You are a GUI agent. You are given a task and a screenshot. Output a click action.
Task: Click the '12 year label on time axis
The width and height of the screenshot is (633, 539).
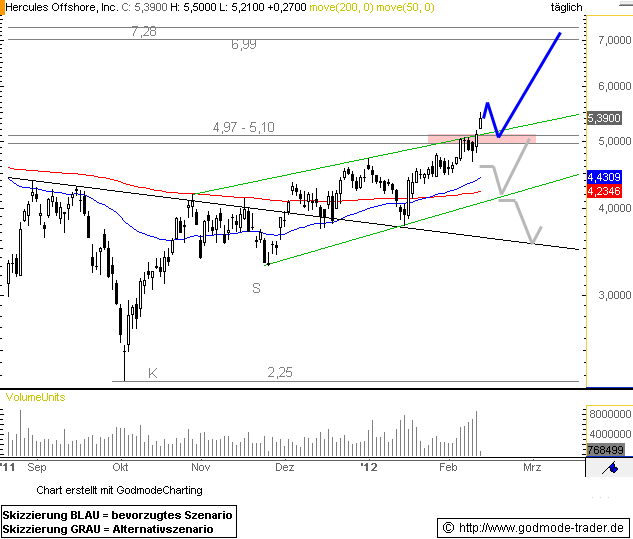click(369, 468)
